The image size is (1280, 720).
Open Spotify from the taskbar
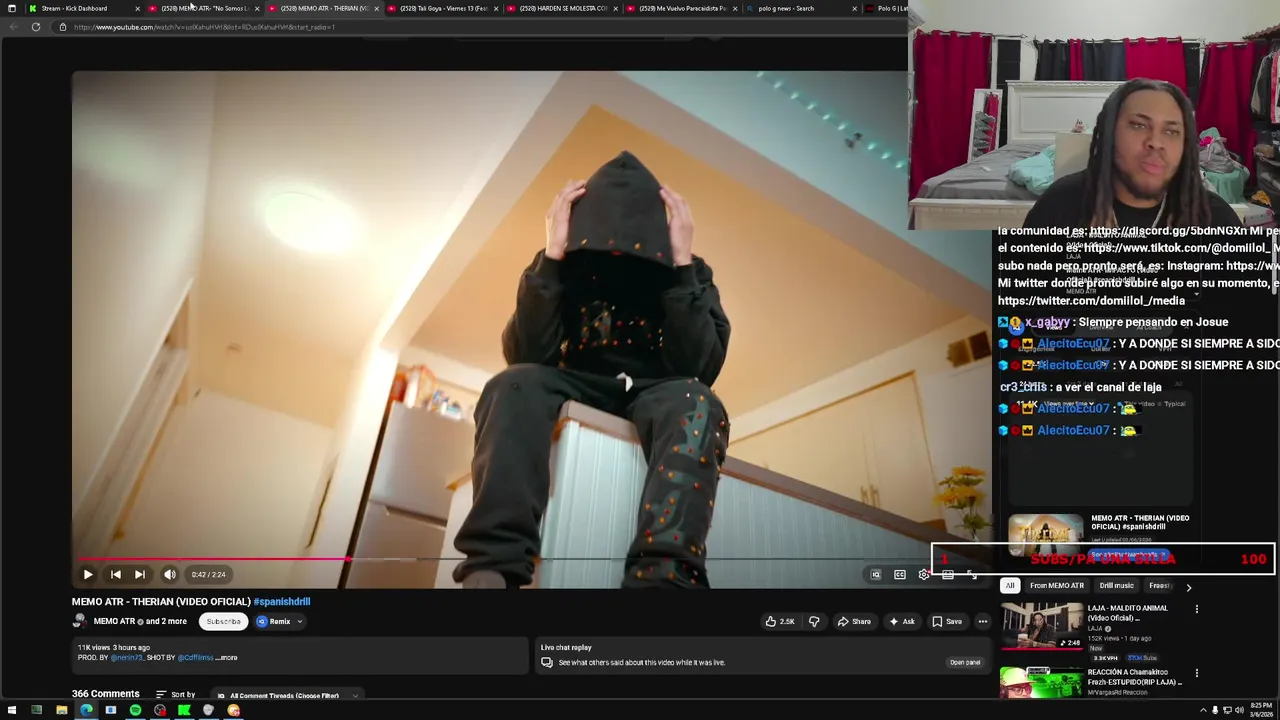135,710
